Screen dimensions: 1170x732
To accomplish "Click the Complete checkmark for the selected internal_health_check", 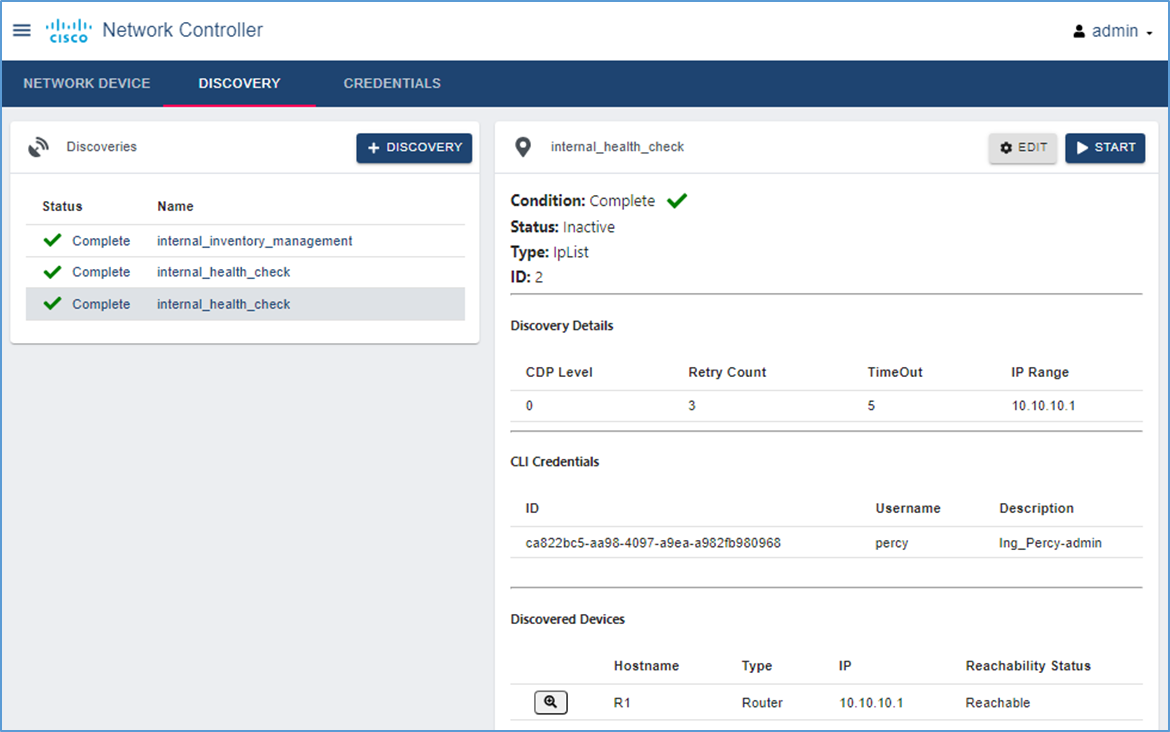I will (51, 303).
